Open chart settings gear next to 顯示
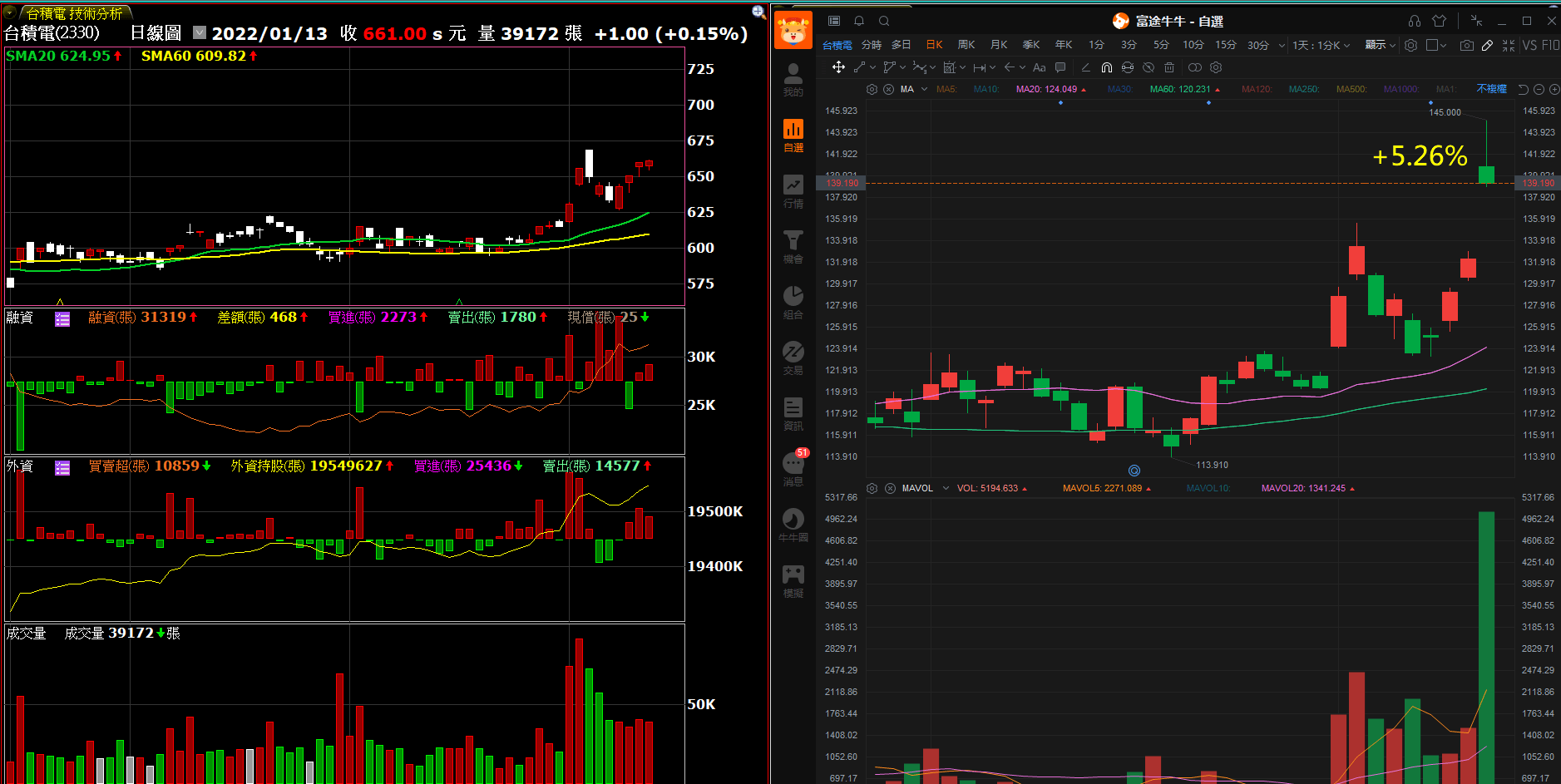The width and height of the screenshot is (1561, 784). tap(1410, 45)
